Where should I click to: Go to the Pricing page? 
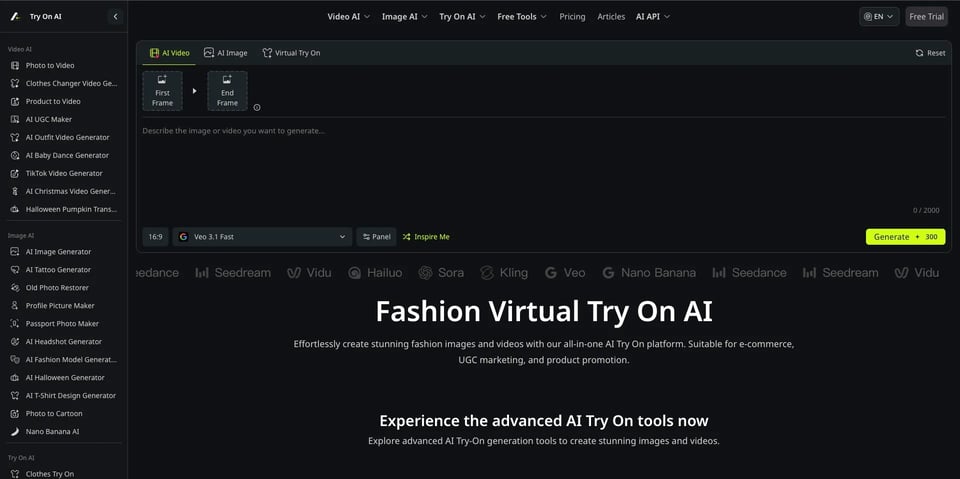[x=572, y=17]
